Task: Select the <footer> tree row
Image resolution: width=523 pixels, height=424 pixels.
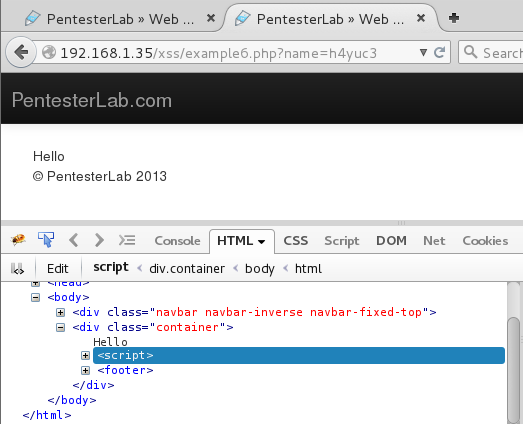Action: pyautogui.click(x=125, y=370)
